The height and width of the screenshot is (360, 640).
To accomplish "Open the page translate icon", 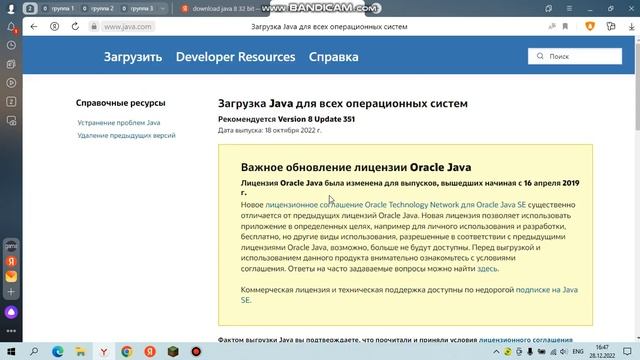I will (x=552, y=27).
